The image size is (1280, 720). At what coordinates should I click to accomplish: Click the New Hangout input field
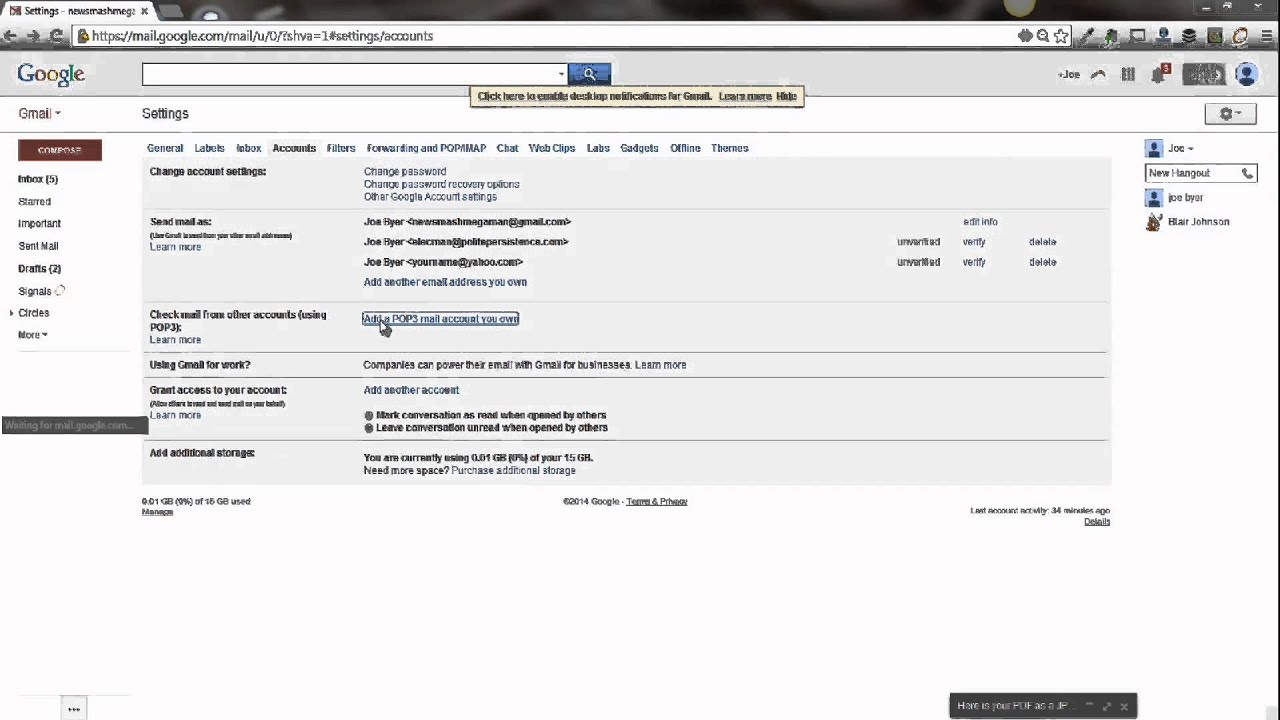[1192, 173]
